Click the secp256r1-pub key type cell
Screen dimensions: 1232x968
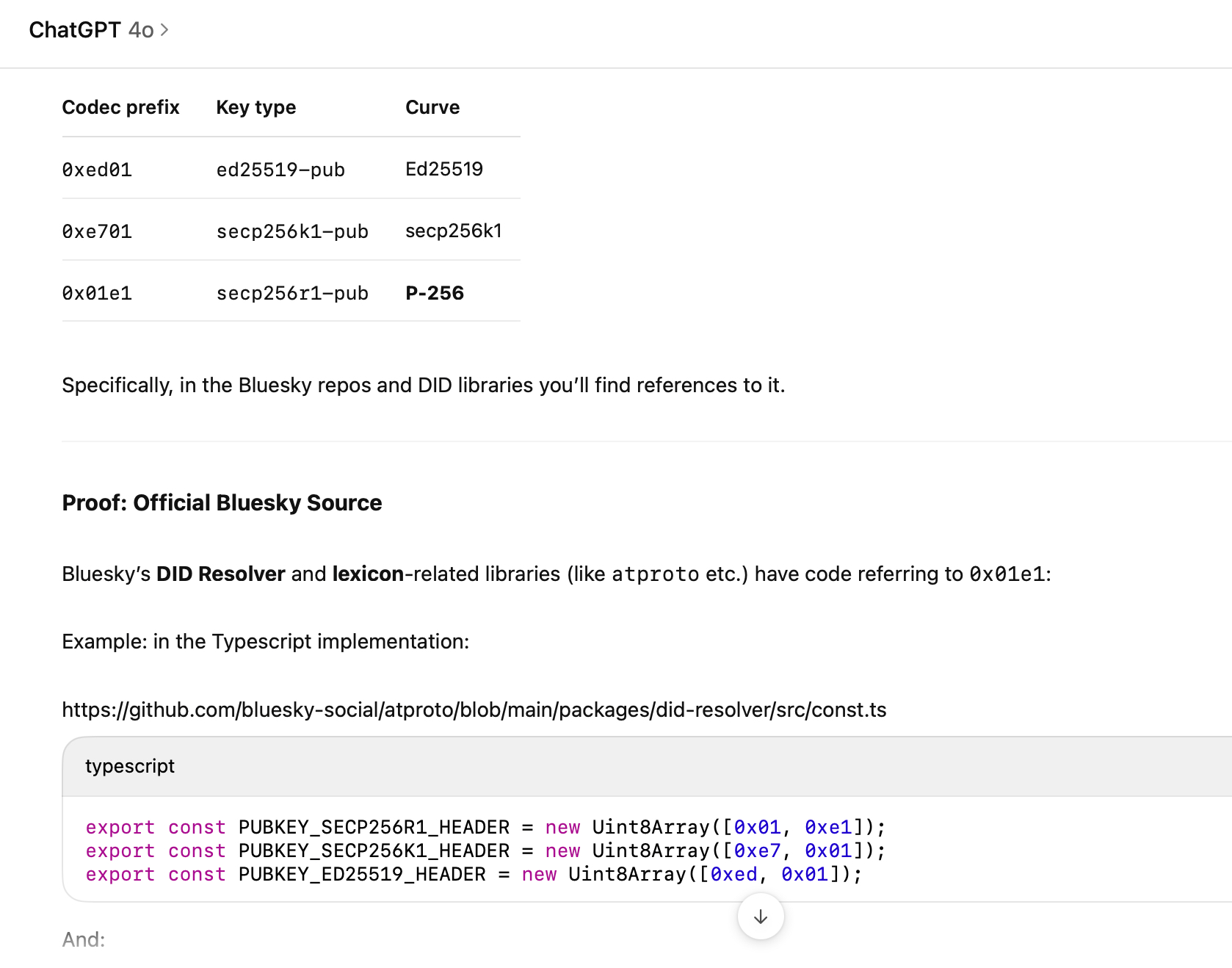tap(291, 293)
